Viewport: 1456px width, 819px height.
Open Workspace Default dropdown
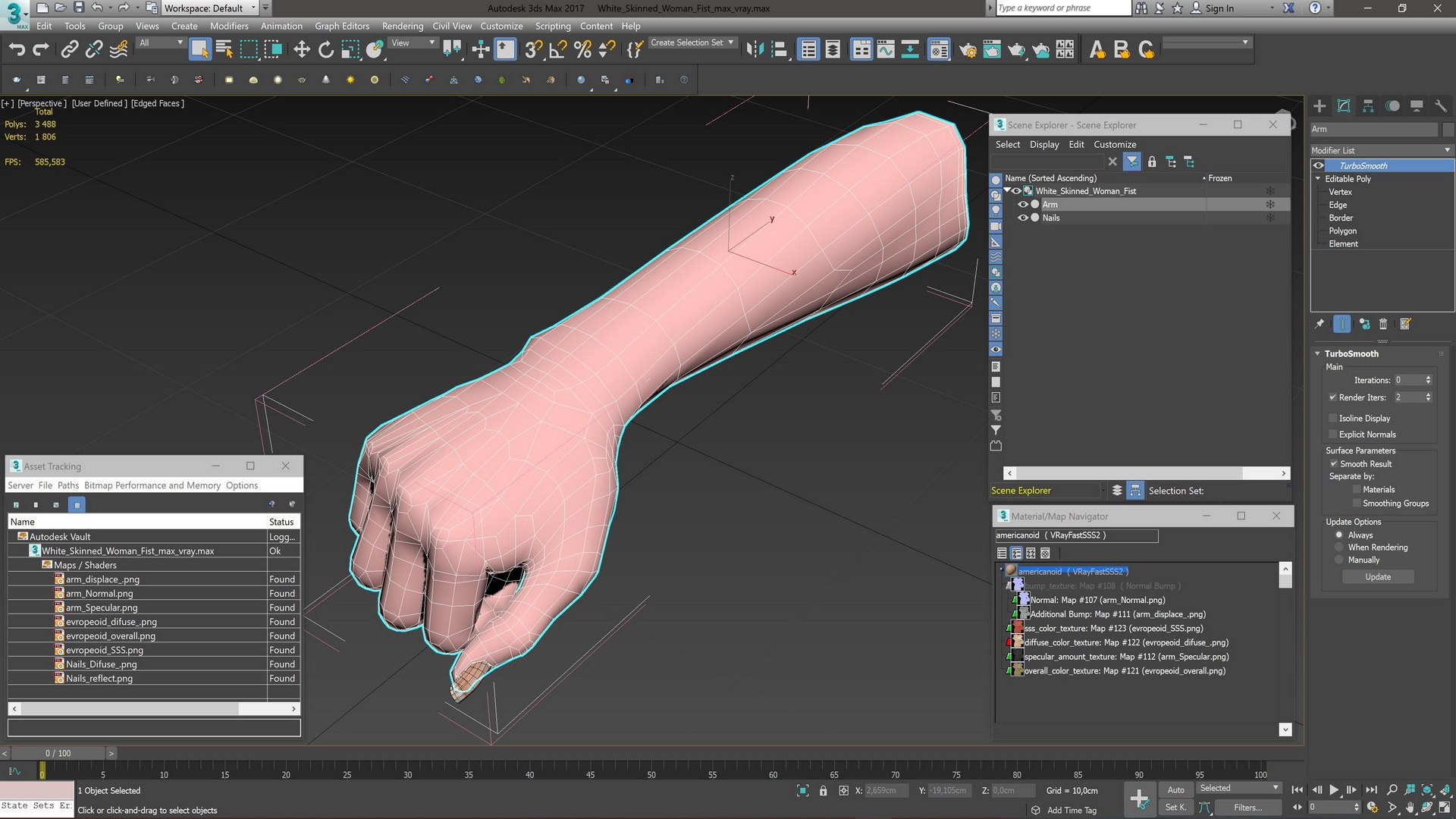[210, 8]
